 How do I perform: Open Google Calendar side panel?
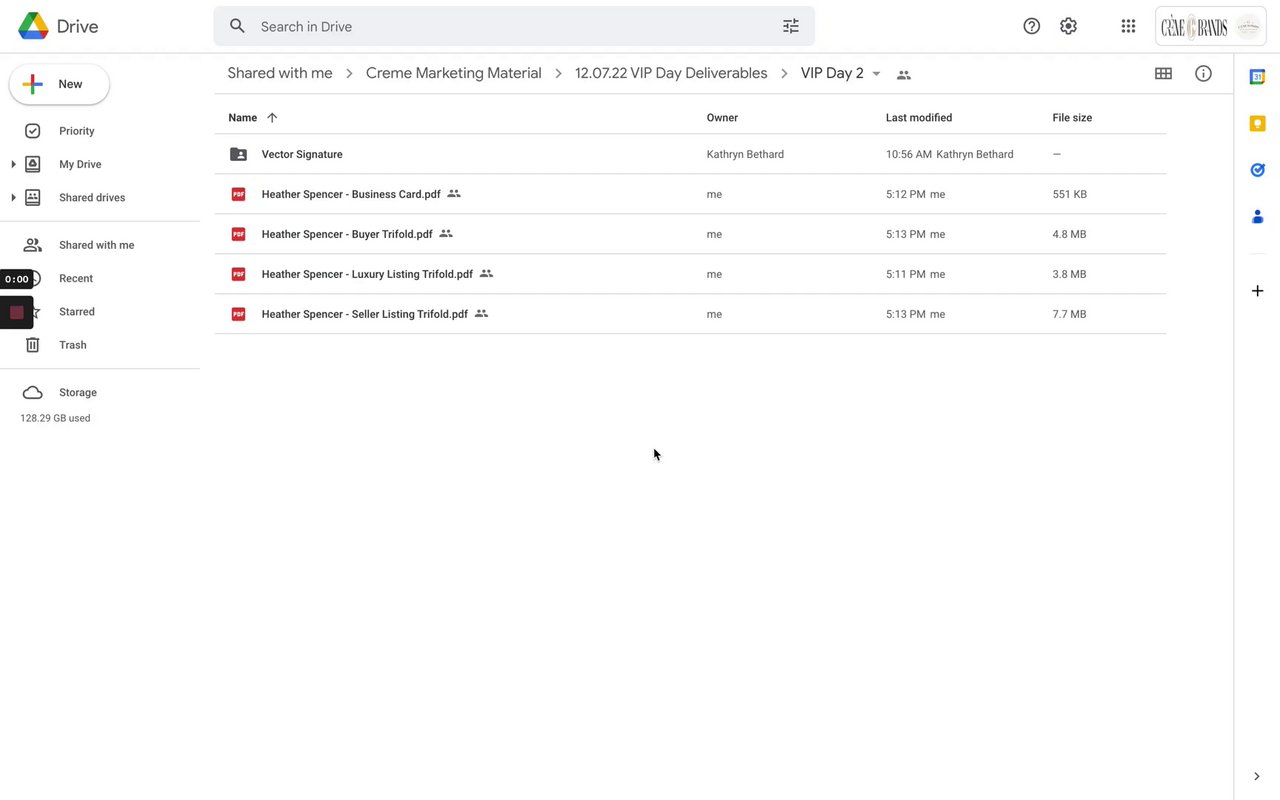tap(1257, 77)
